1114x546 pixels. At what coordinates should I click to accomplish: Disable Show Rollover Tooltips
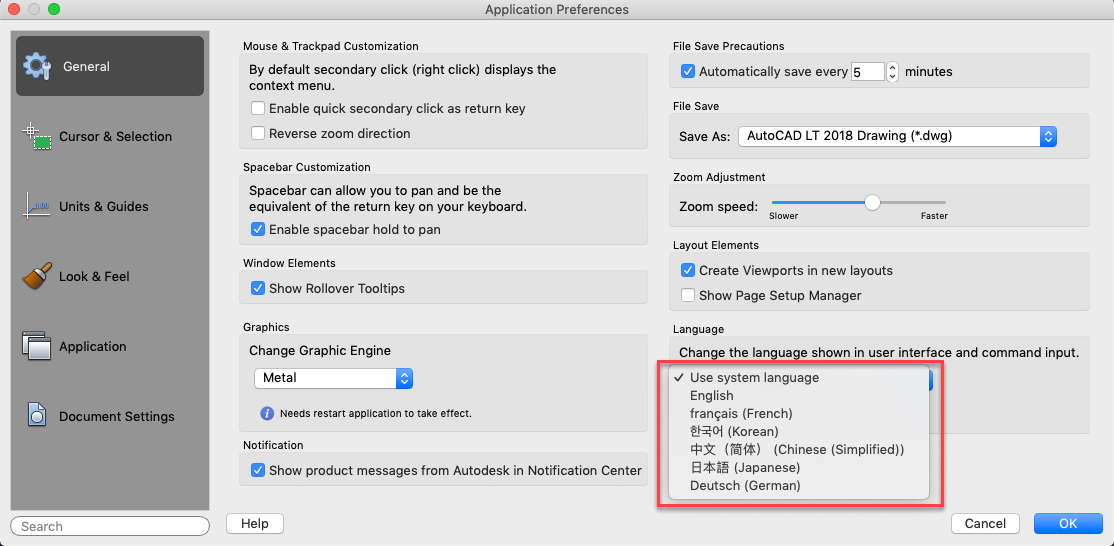click(258, 288)
